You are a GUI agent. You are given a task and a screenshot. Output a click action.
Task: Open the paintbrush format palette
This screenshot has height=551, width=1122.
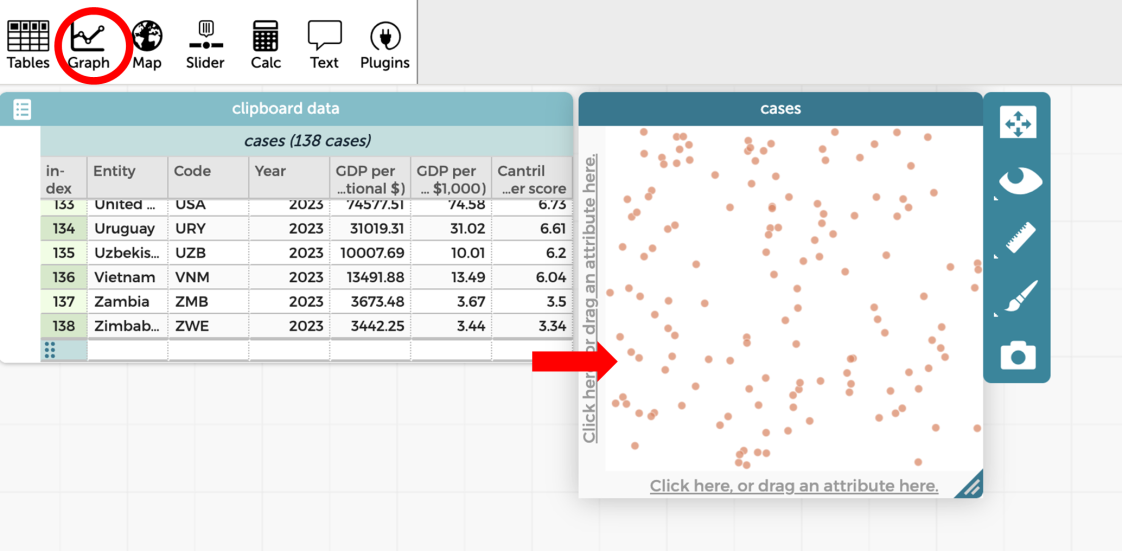pos(1017,297)
